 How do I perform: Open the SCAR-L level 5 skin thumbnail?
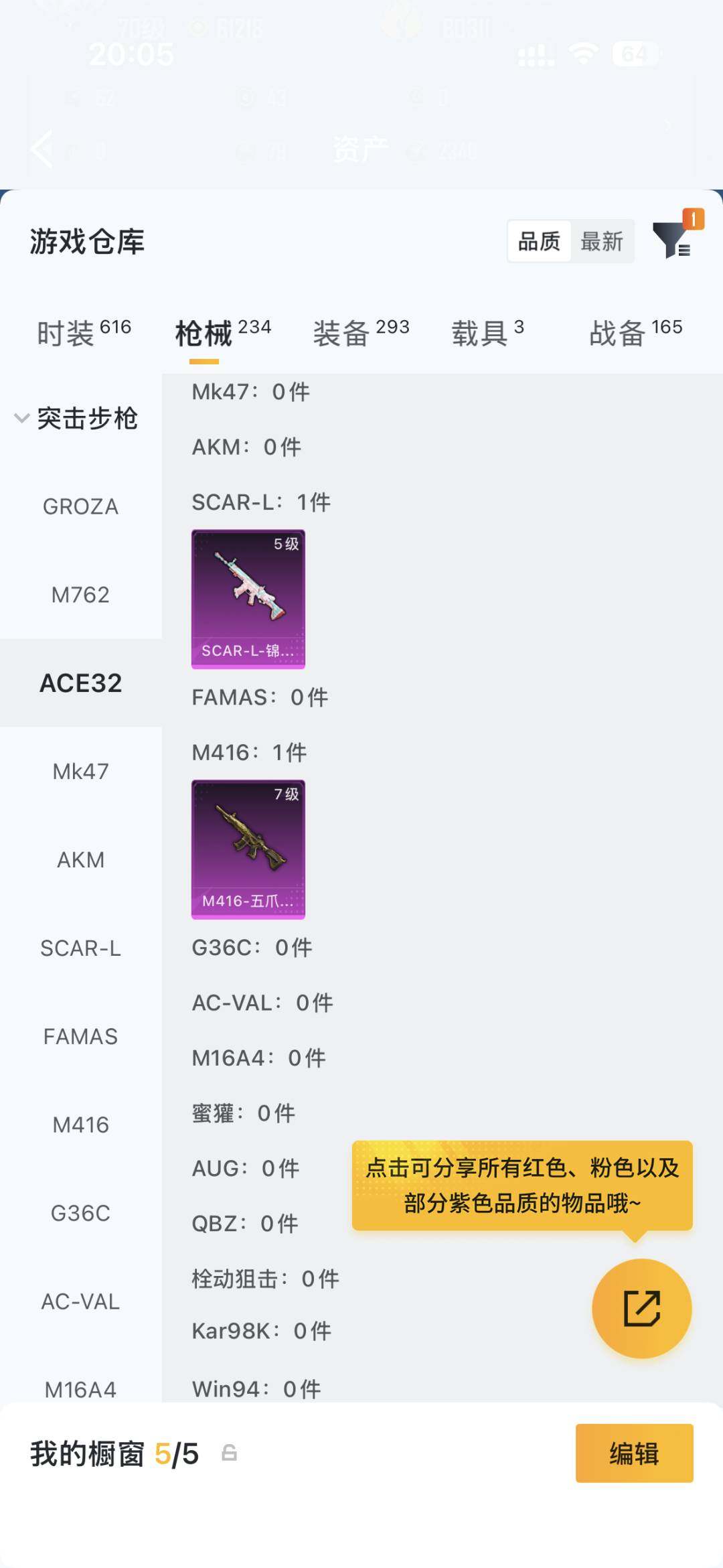[x=248, y=599]
